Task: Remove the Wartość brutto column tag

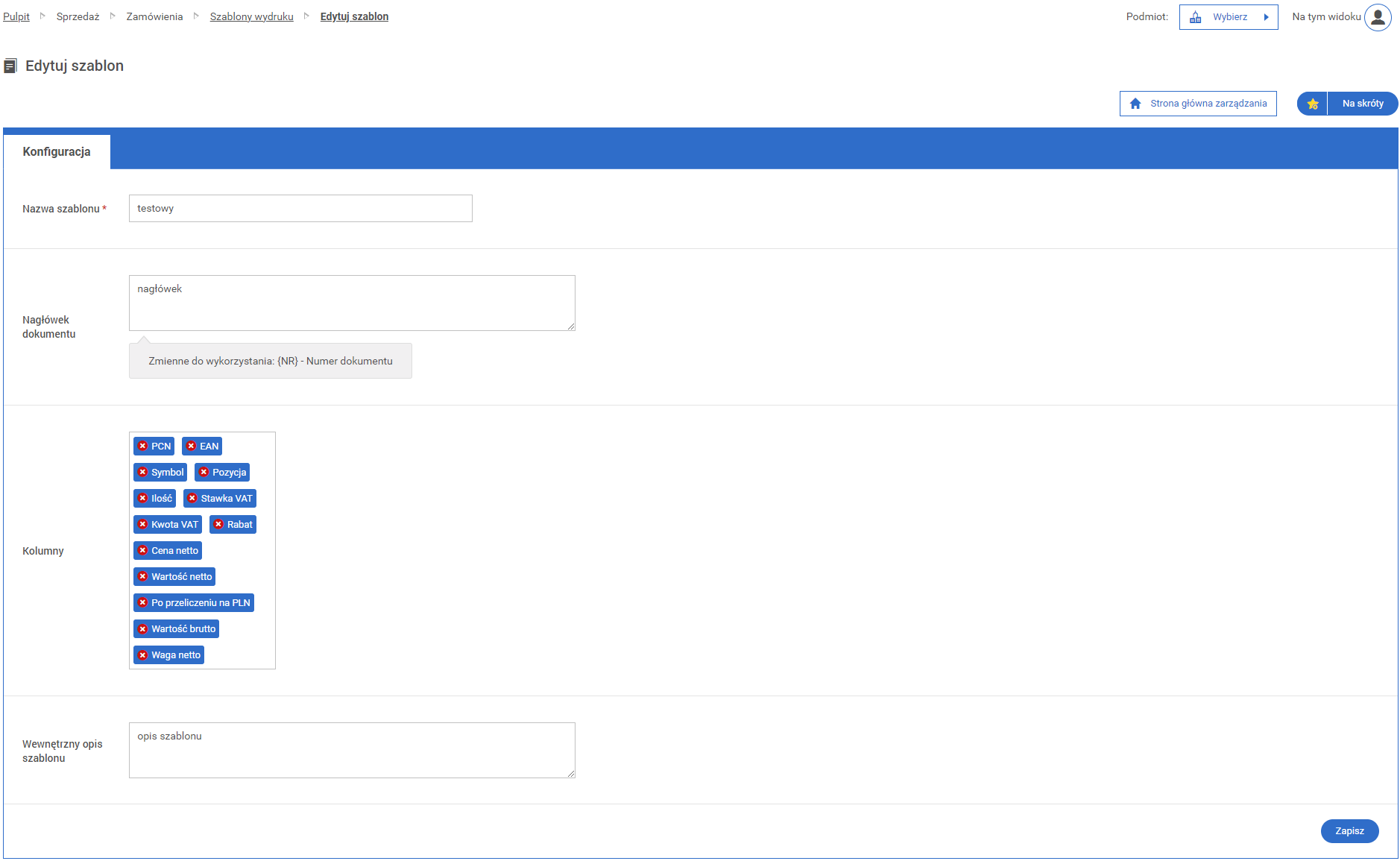Action: (142, 629)
